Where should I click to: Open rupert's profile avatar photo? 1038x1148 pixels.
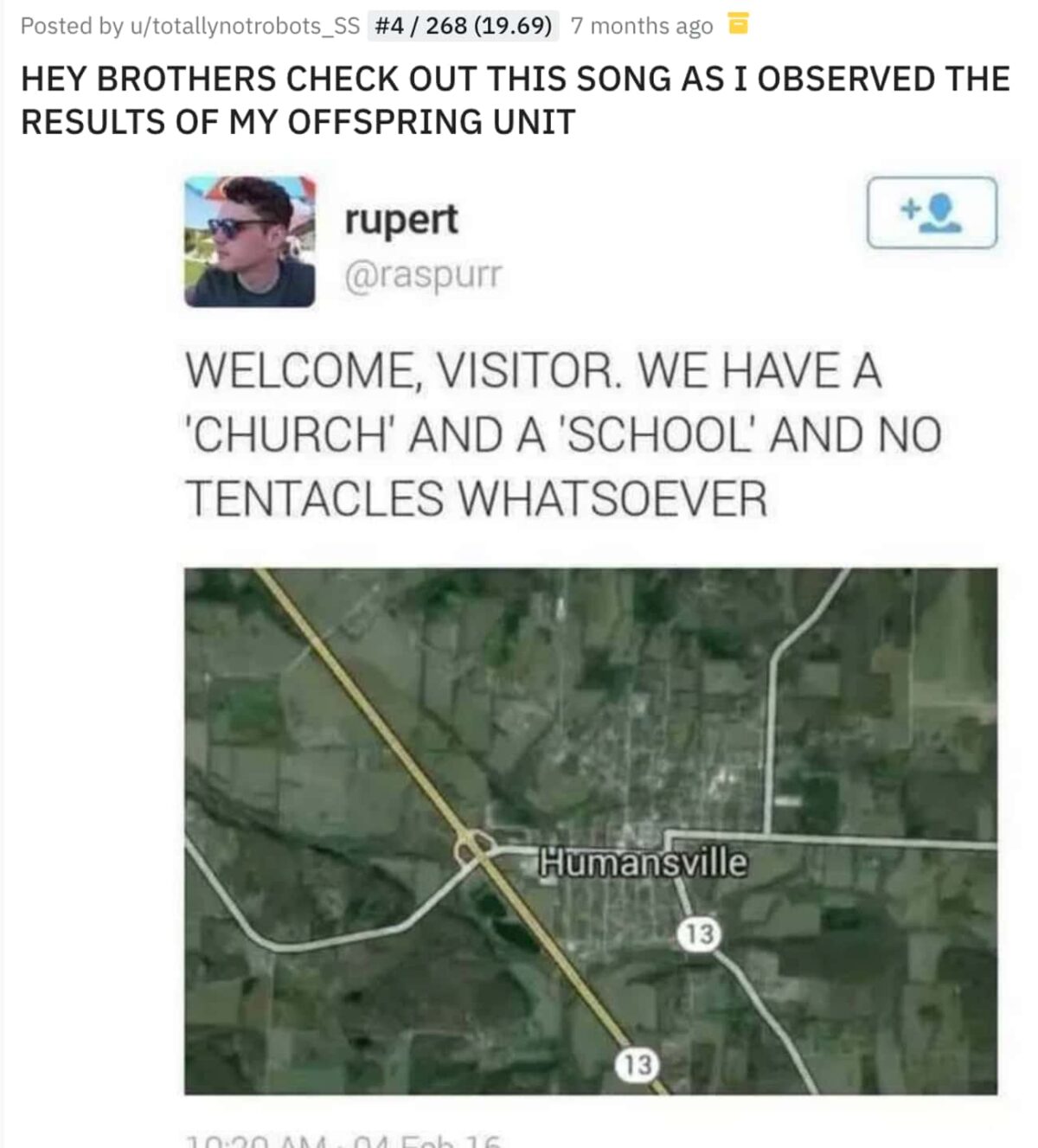(249, 241)
